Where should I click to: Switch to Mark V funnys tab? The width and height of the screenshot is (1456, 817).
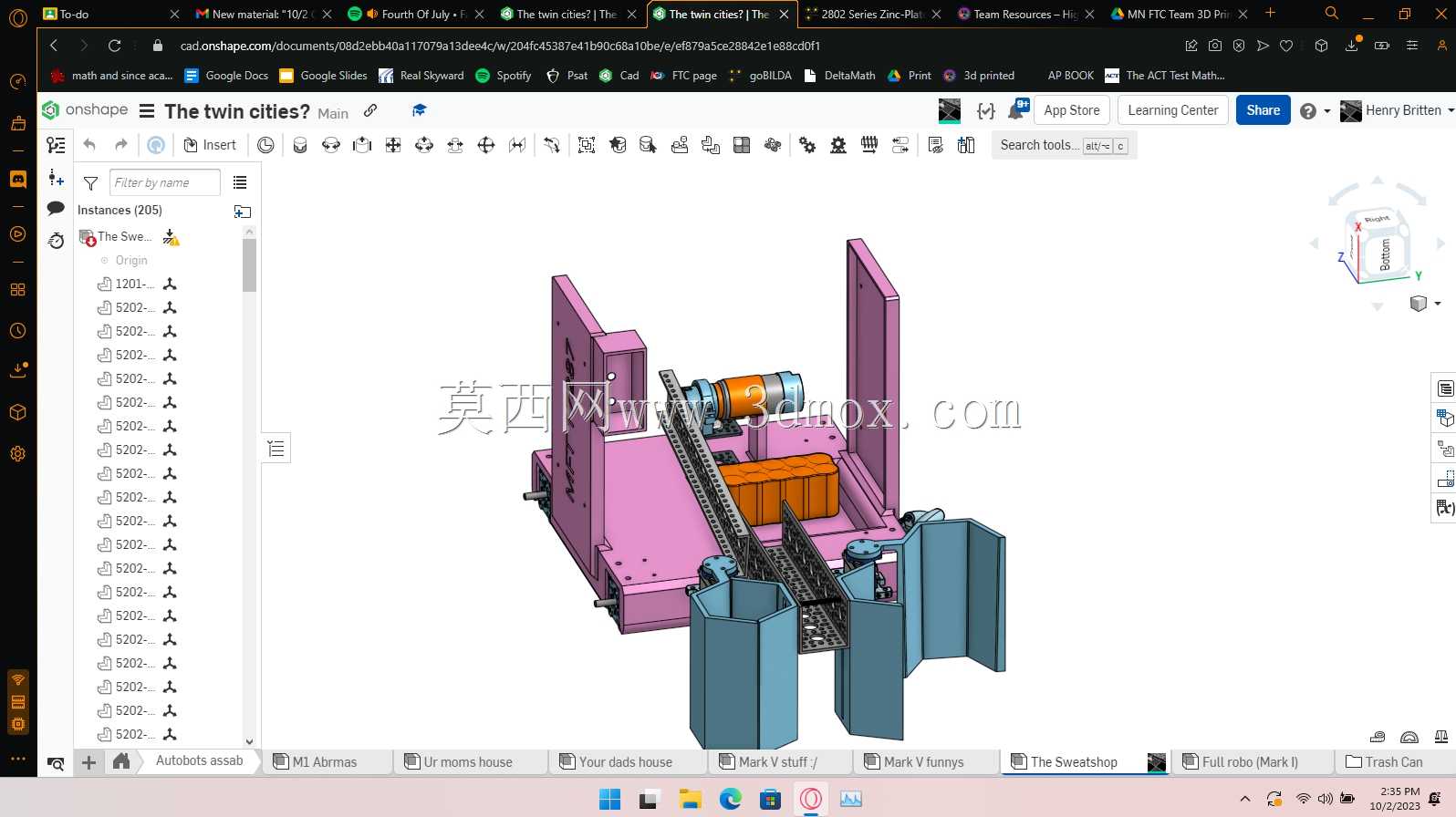(x=924, y=762)
